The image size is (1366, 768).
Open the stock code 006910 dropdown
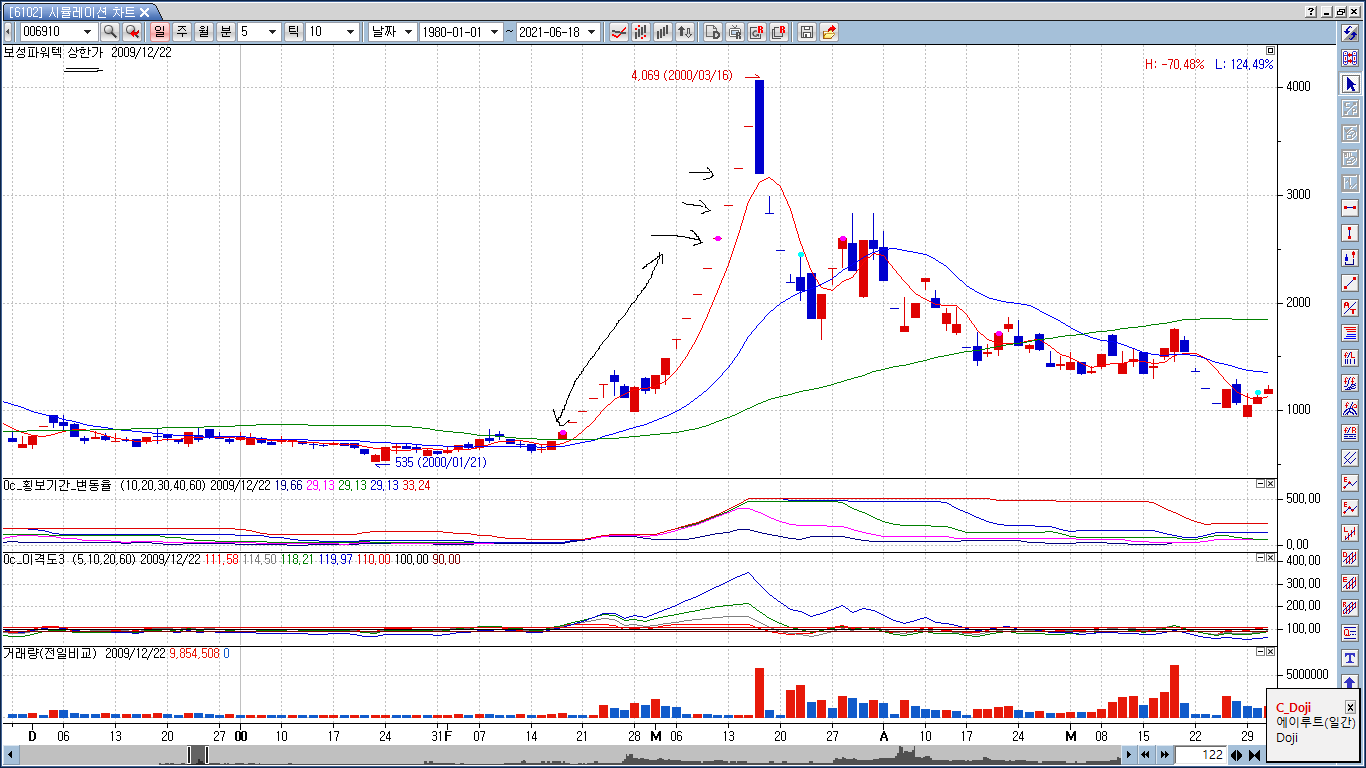(89, 32)
